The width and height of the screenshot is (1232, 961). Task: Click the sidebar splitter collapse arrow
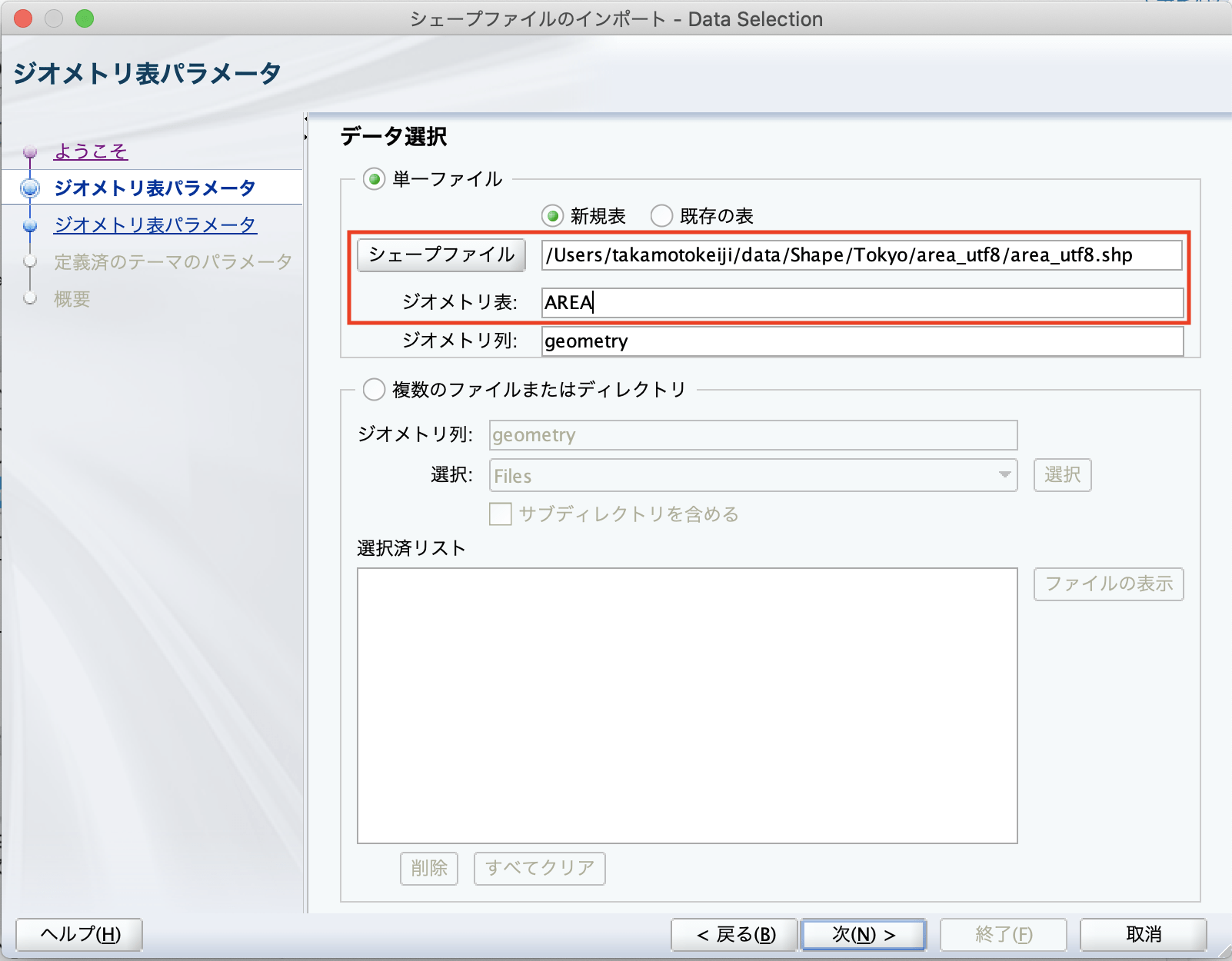(x=305, y=119)
